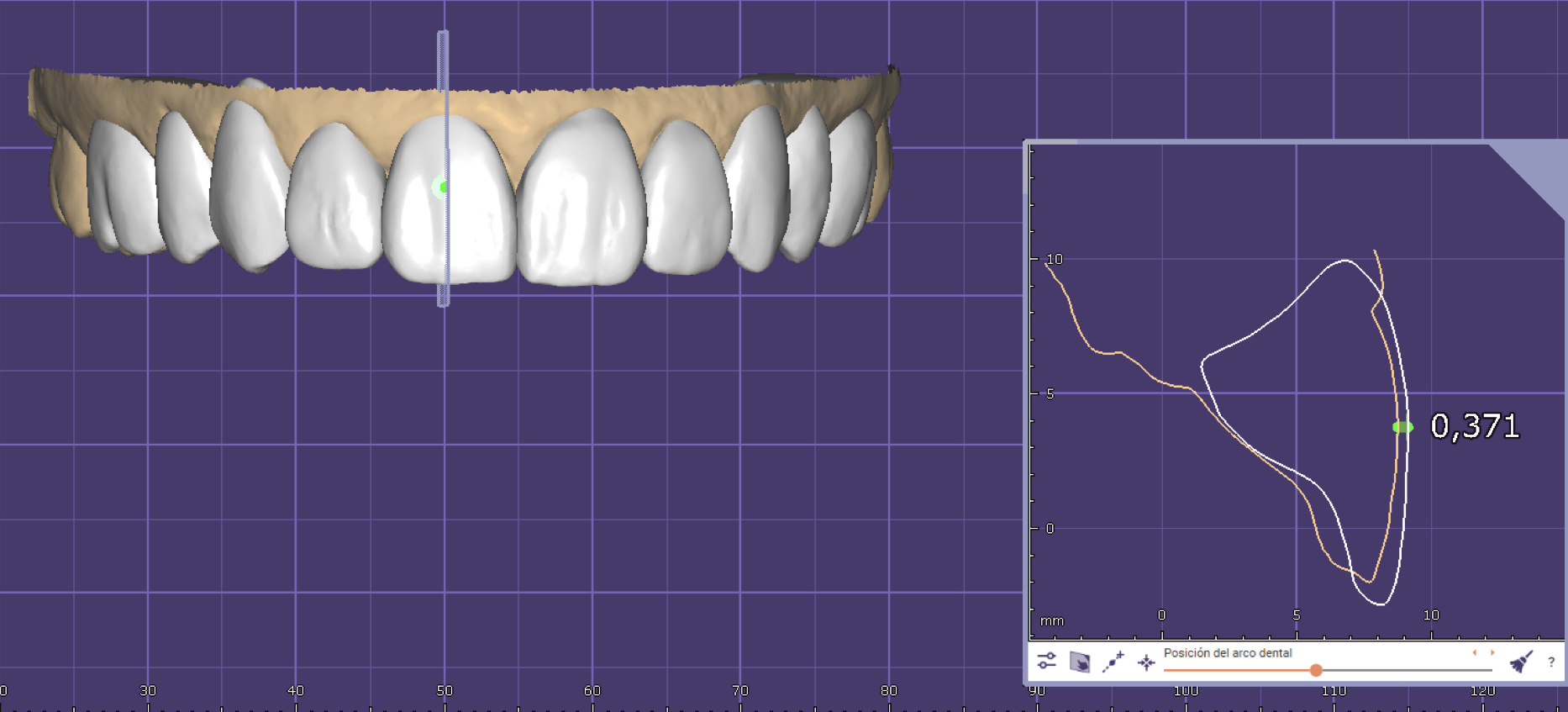
Task: Click the green measurement marker in cross-section
Action: (x=1402, y=427)
